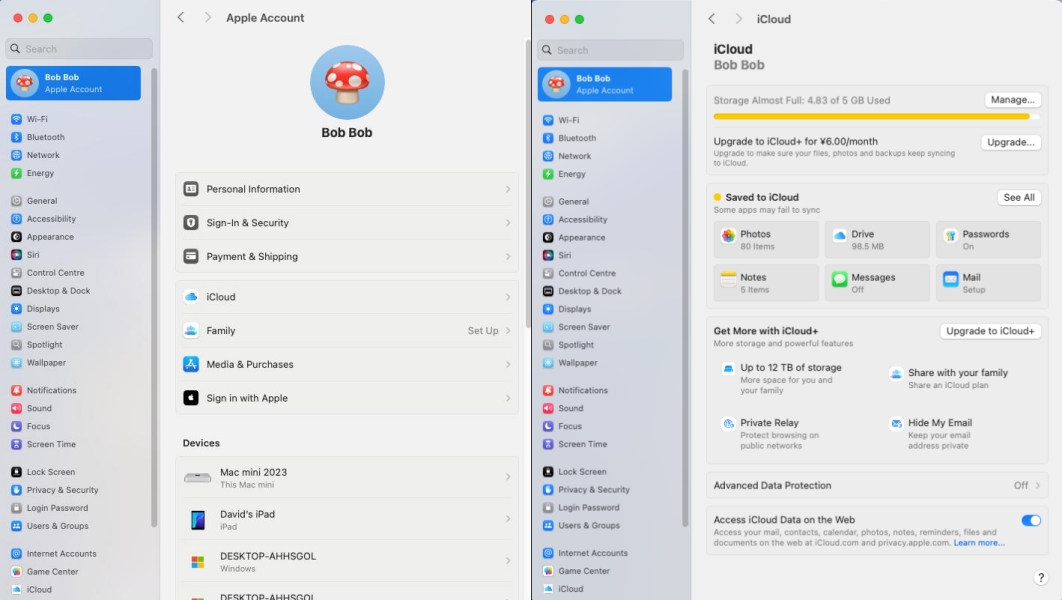Expand Personal Information row chevron
The height and width of the screenshot is (600, 1062).
pyautogui.click(x=508, y=189)
